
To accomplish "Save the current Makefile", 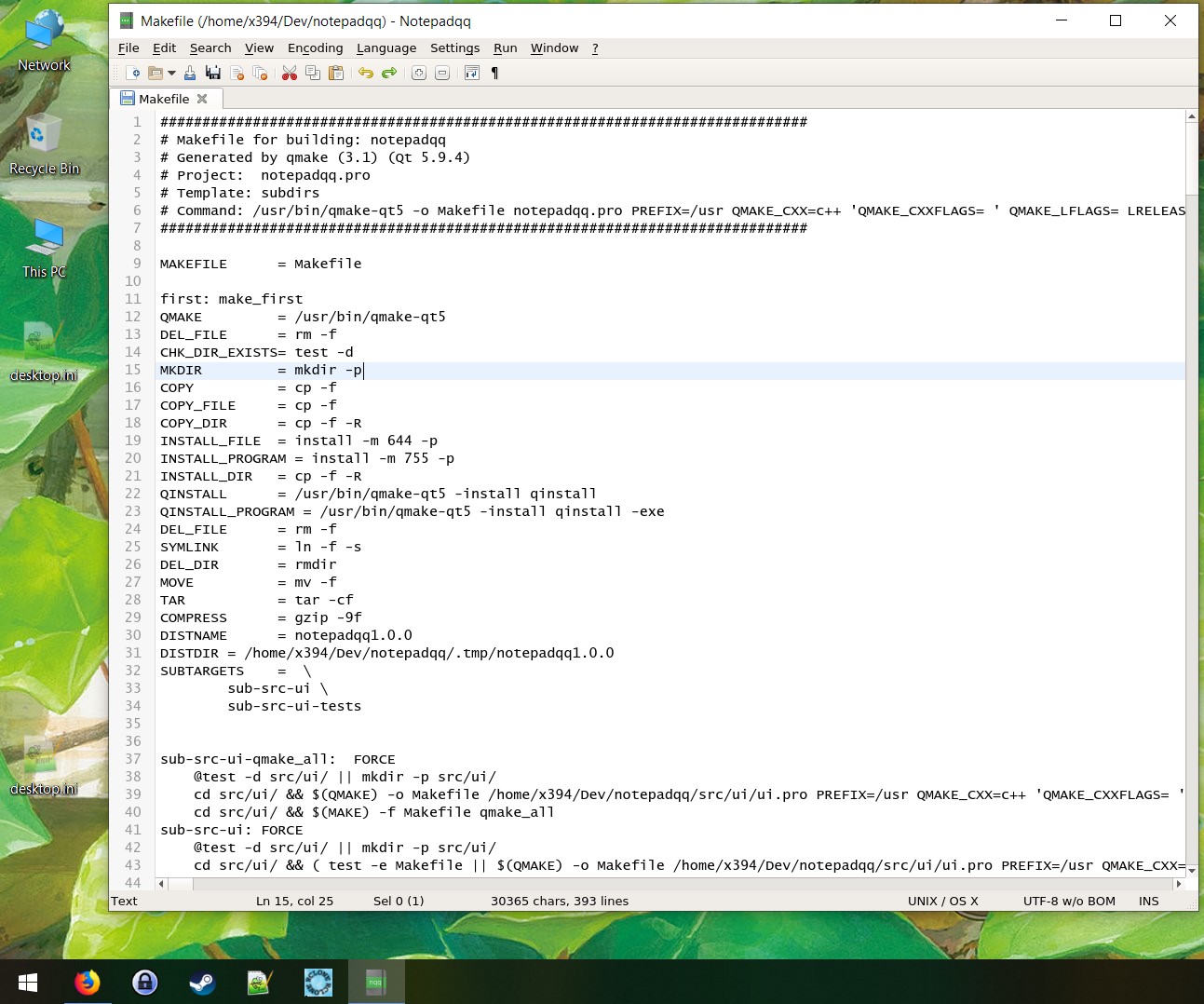I will pyautogui.click(x=191, y=73).
